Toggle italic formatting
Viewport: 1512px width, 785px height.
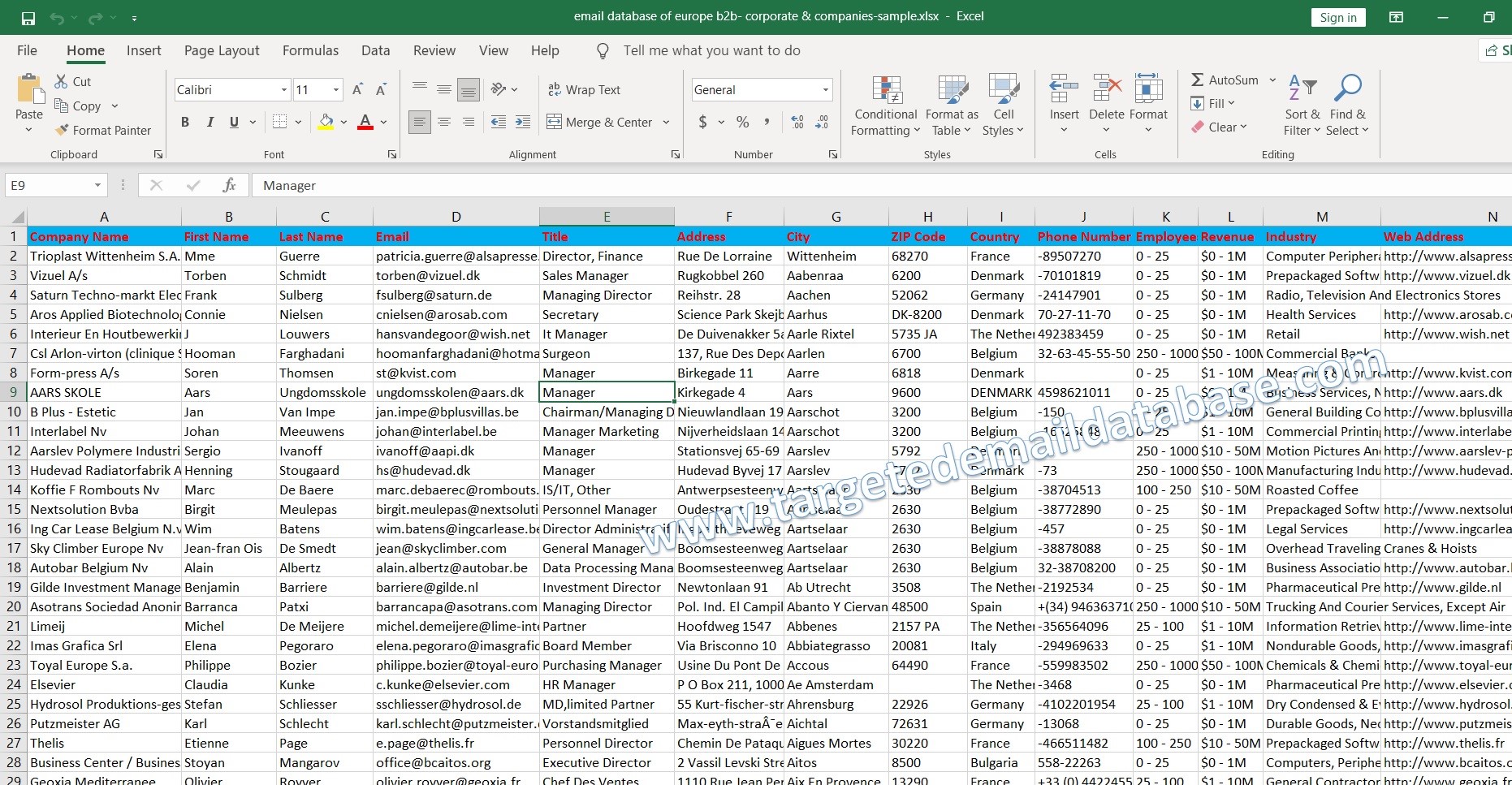tap(210, 122)
